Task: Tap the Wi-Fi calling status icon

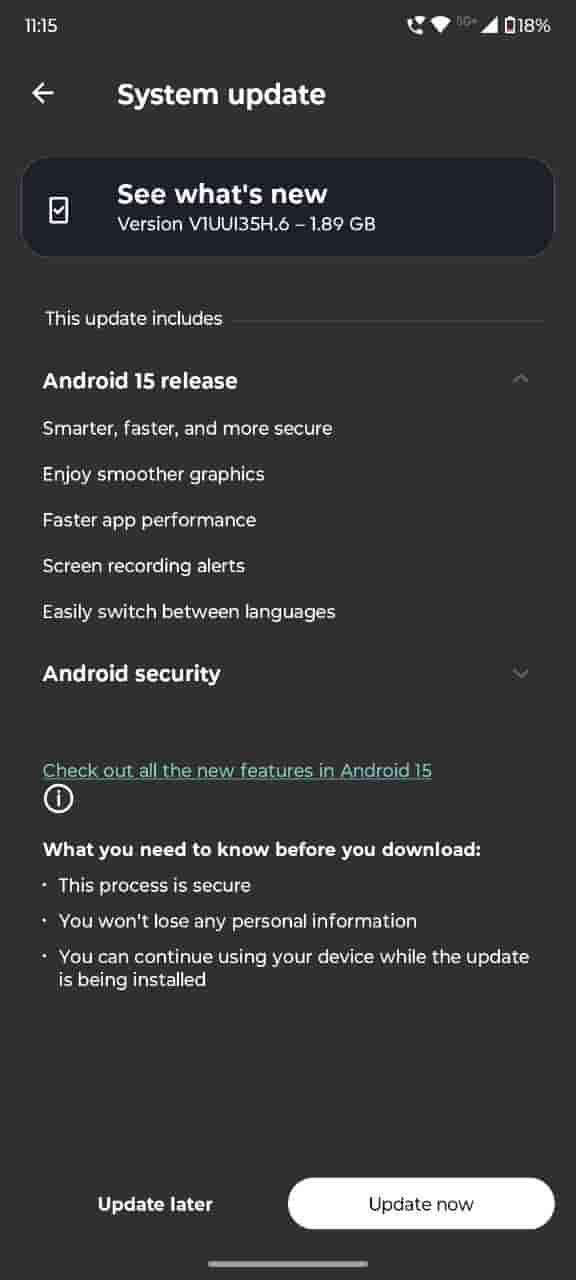Action: tap(415, 26)
